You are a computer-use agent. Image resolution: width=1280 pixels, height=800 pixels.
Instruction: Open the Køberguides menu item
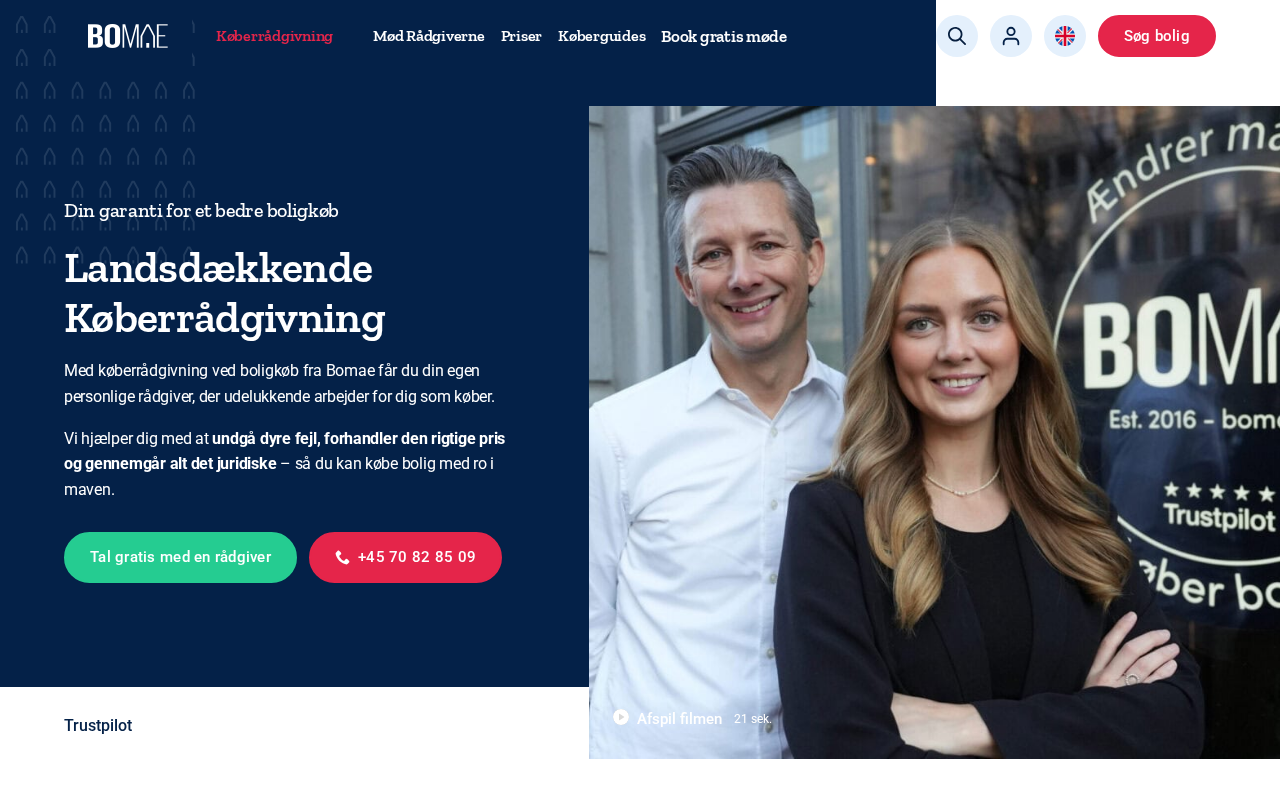[x=602, y=36]
